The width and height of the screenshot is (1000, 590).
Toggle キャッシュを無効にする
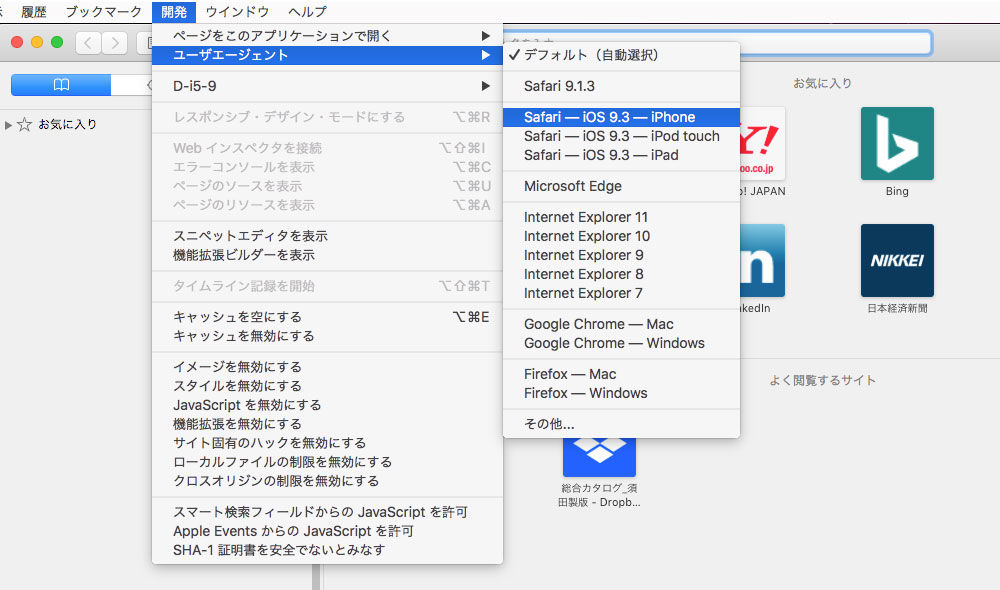pos(327,336)
